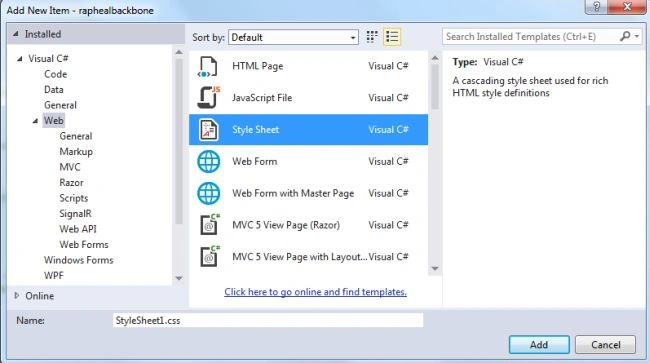The image size is (650, 363).
Task: Select the Windows Forms category
Action: (x=79, y=260)
